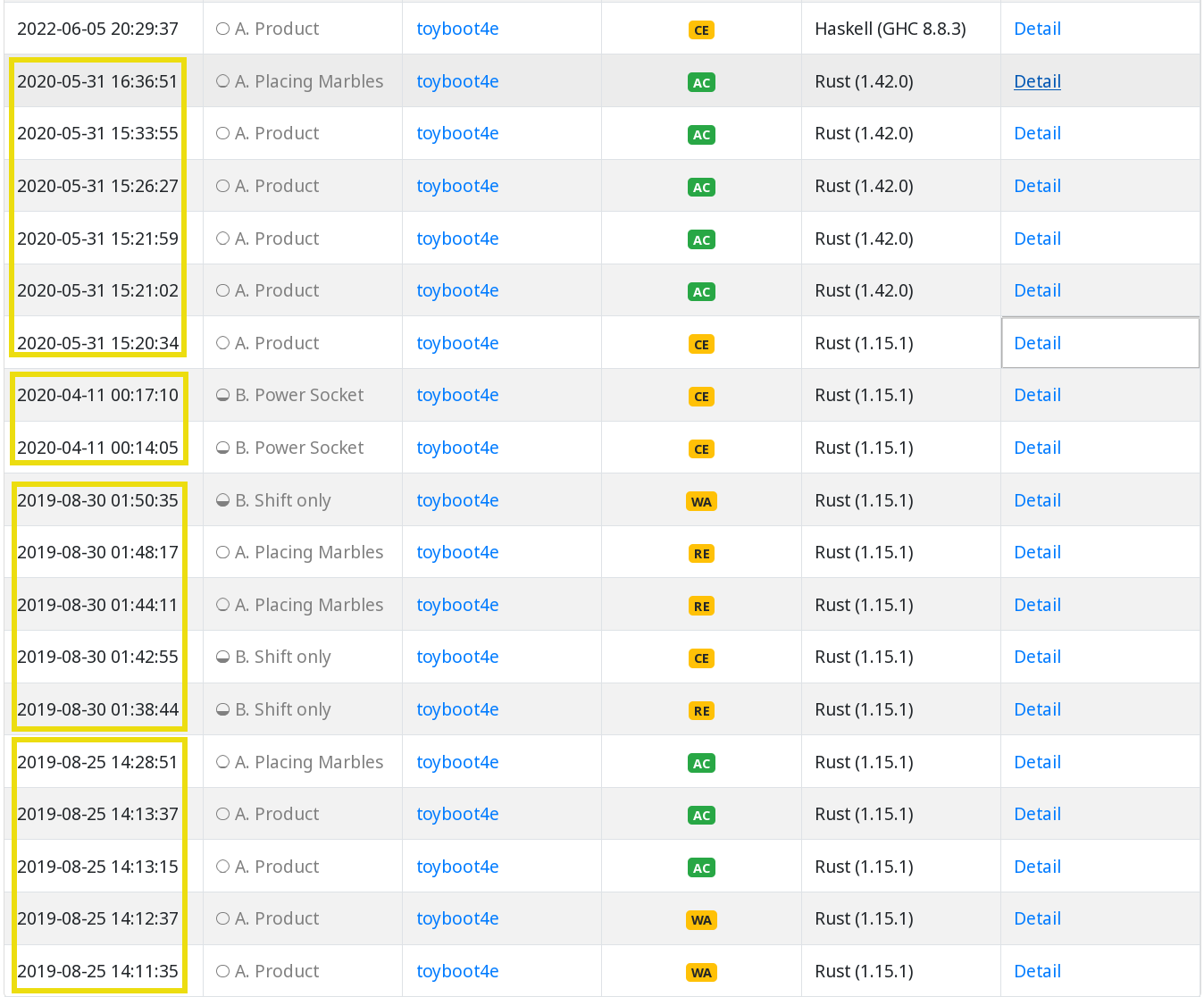Click CE badge in the 2020-04-11 00:17:10 row

pyautogui.click(x=701, y=397)
